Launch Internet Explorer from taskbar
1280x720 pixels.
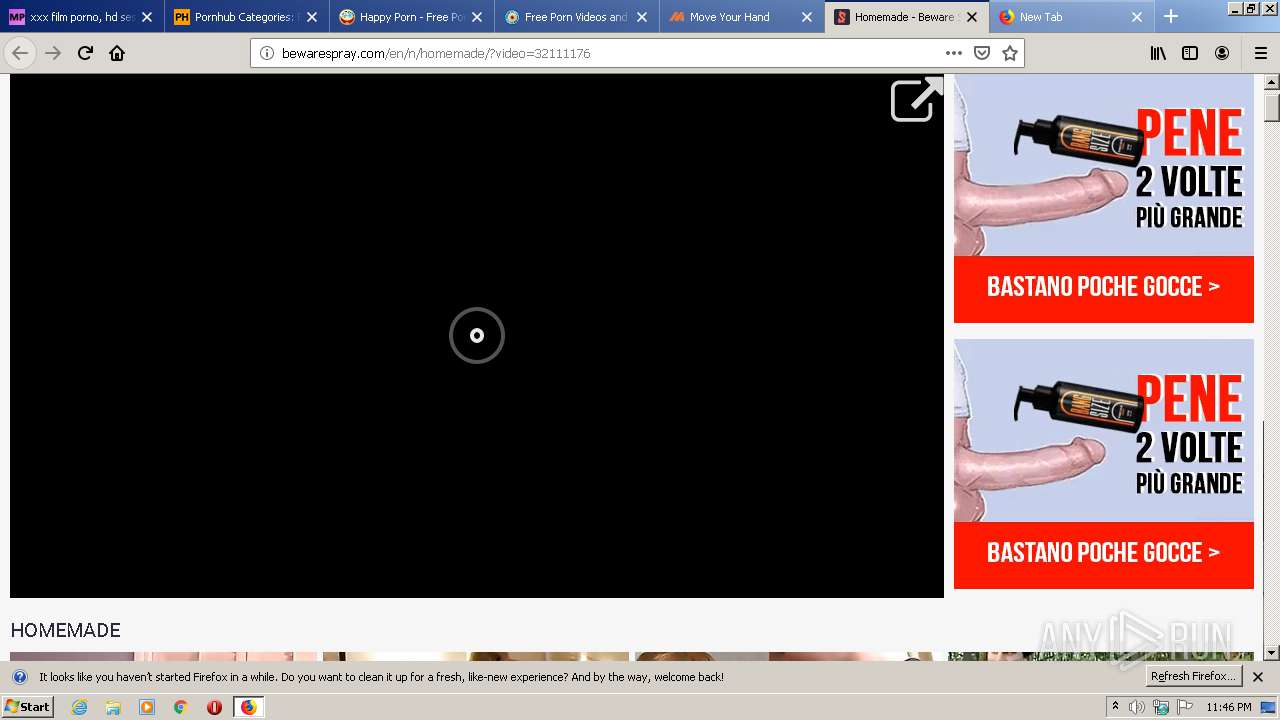(x=79, y=707)
